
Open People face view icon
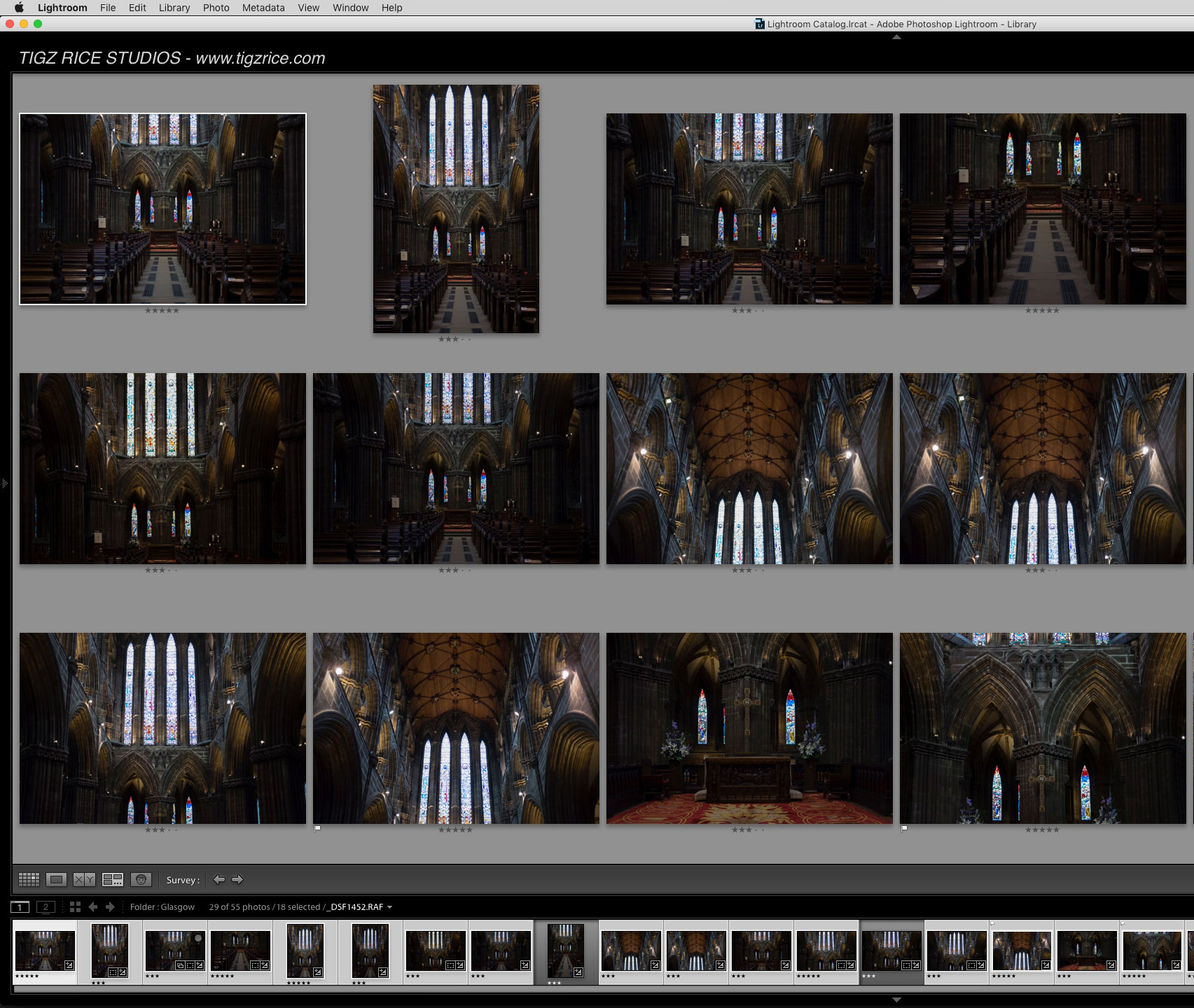pos(141,880)
